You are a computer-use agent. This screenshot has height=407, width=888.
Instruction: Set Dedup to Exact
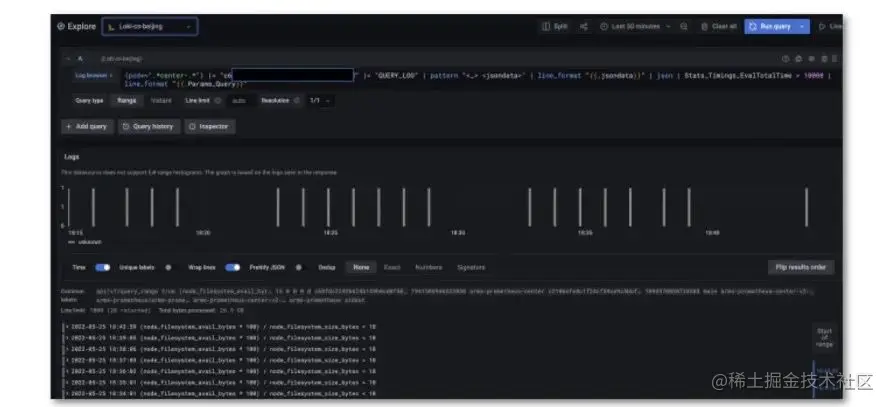(392, 267)
